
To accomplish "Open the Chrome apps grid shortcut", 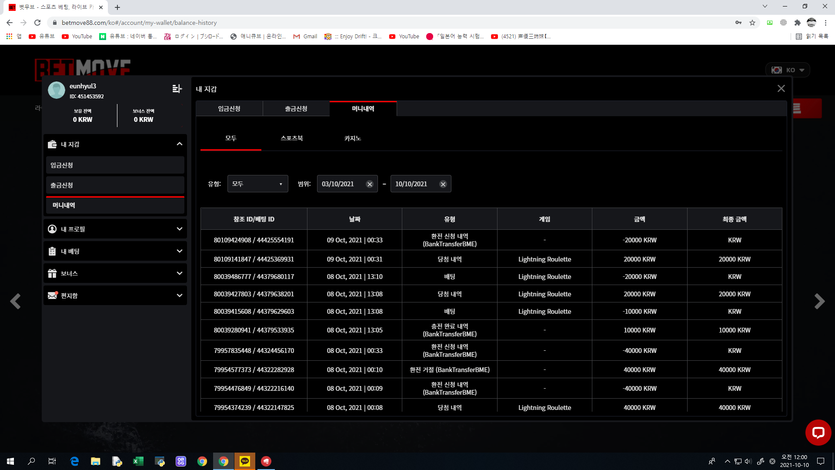I will tap(9, 36).
